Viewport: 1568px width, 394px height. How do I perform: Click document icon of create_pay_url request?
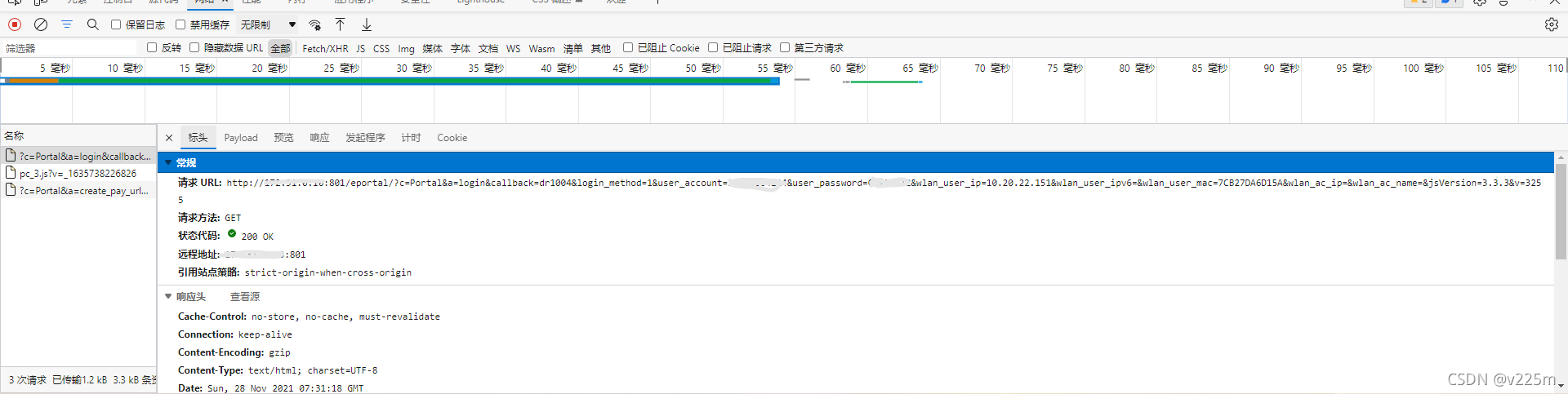point(11,189)
